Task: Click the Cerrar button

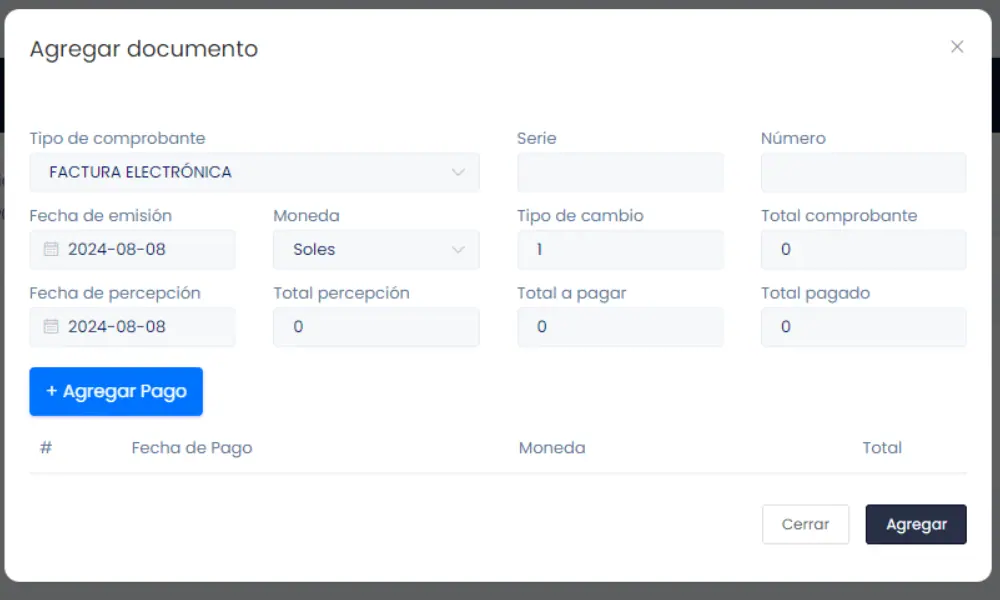Action: tap(805, 524)
